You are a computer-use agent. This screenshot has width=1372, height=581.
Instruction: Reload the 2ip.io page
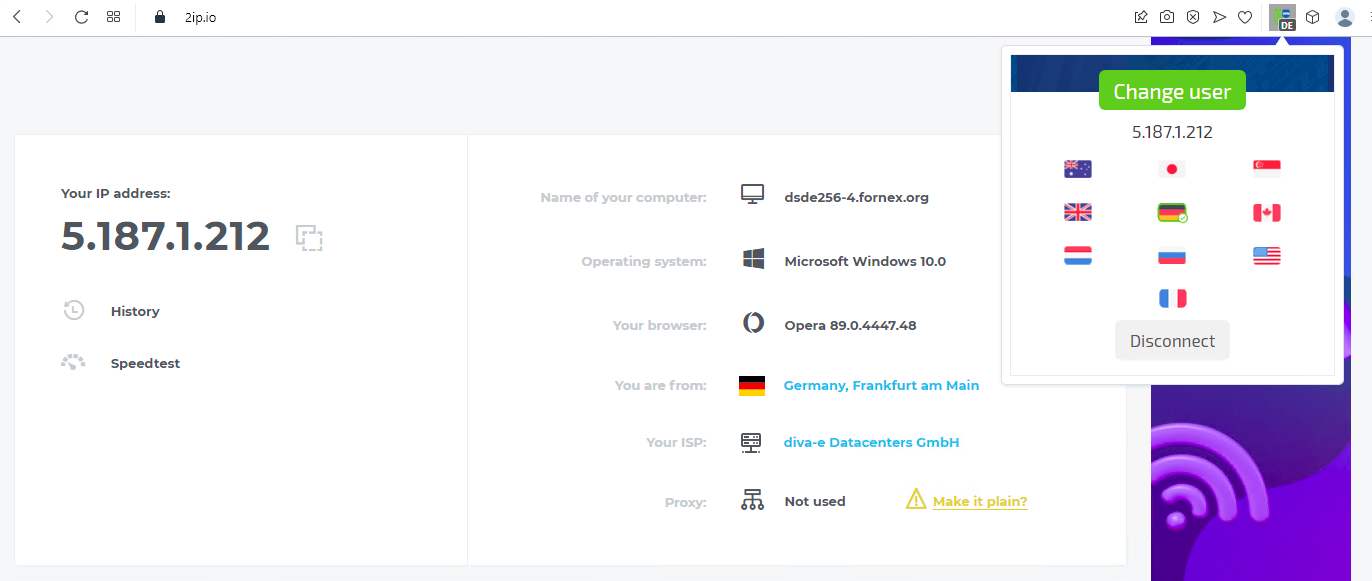[x=82, y=17]
